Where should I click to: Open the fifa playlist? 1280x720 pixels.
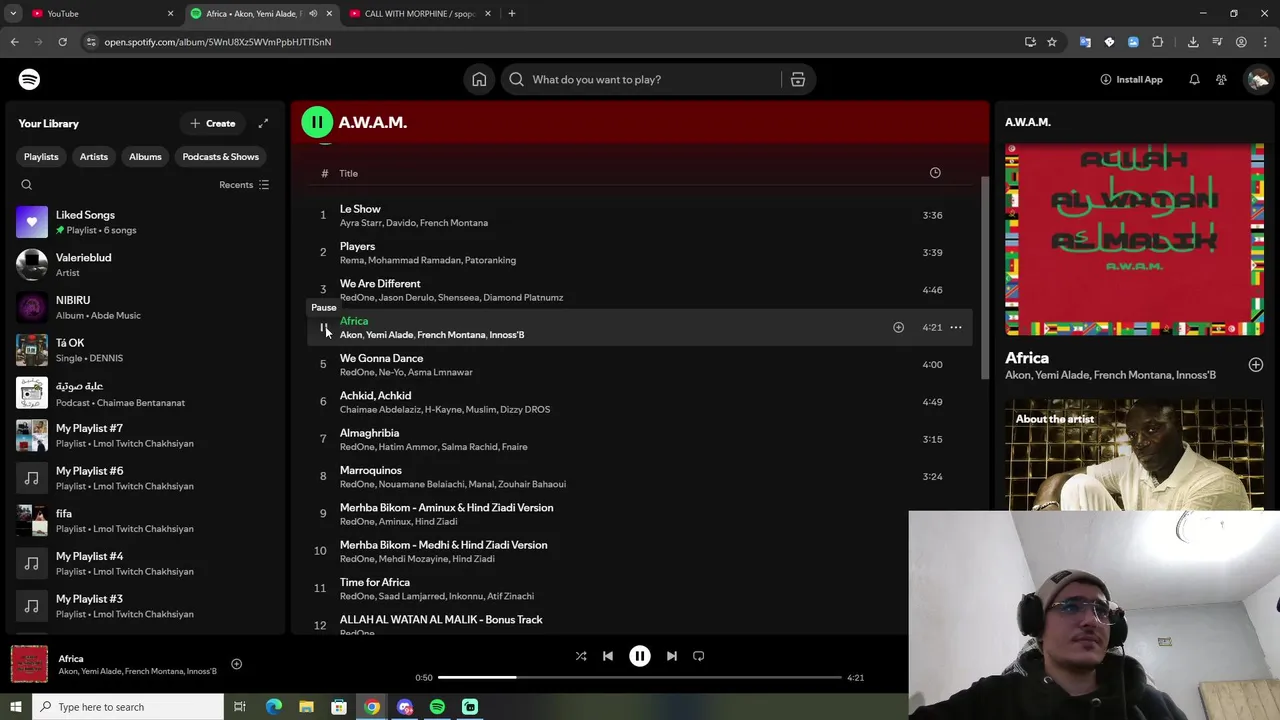pyautogui.click(x=143, y=520)
